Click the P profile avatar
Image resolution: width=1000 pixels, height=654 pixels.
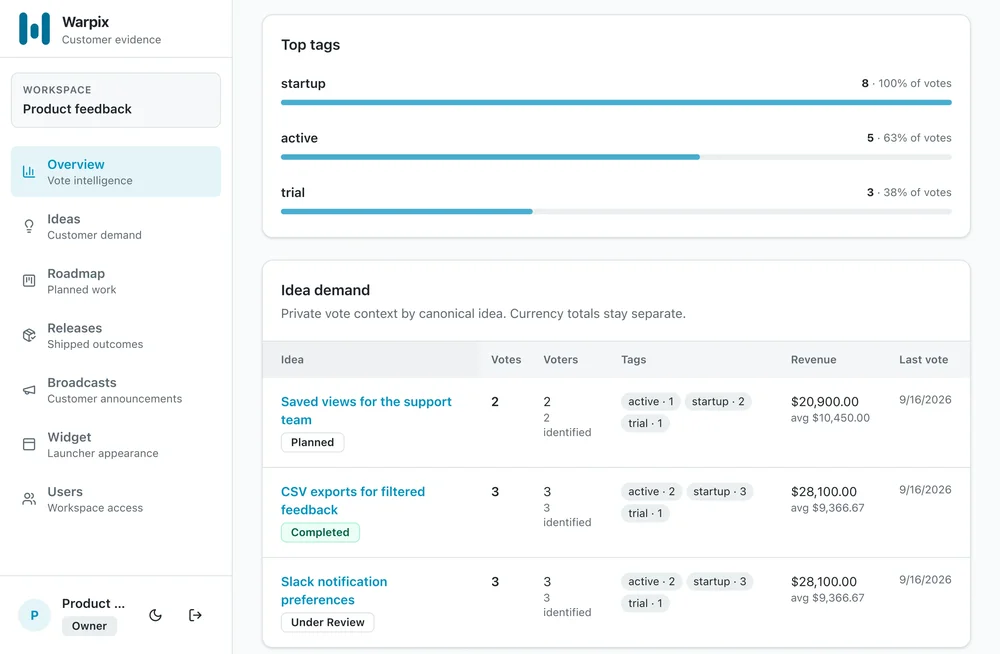click(34, 615)
